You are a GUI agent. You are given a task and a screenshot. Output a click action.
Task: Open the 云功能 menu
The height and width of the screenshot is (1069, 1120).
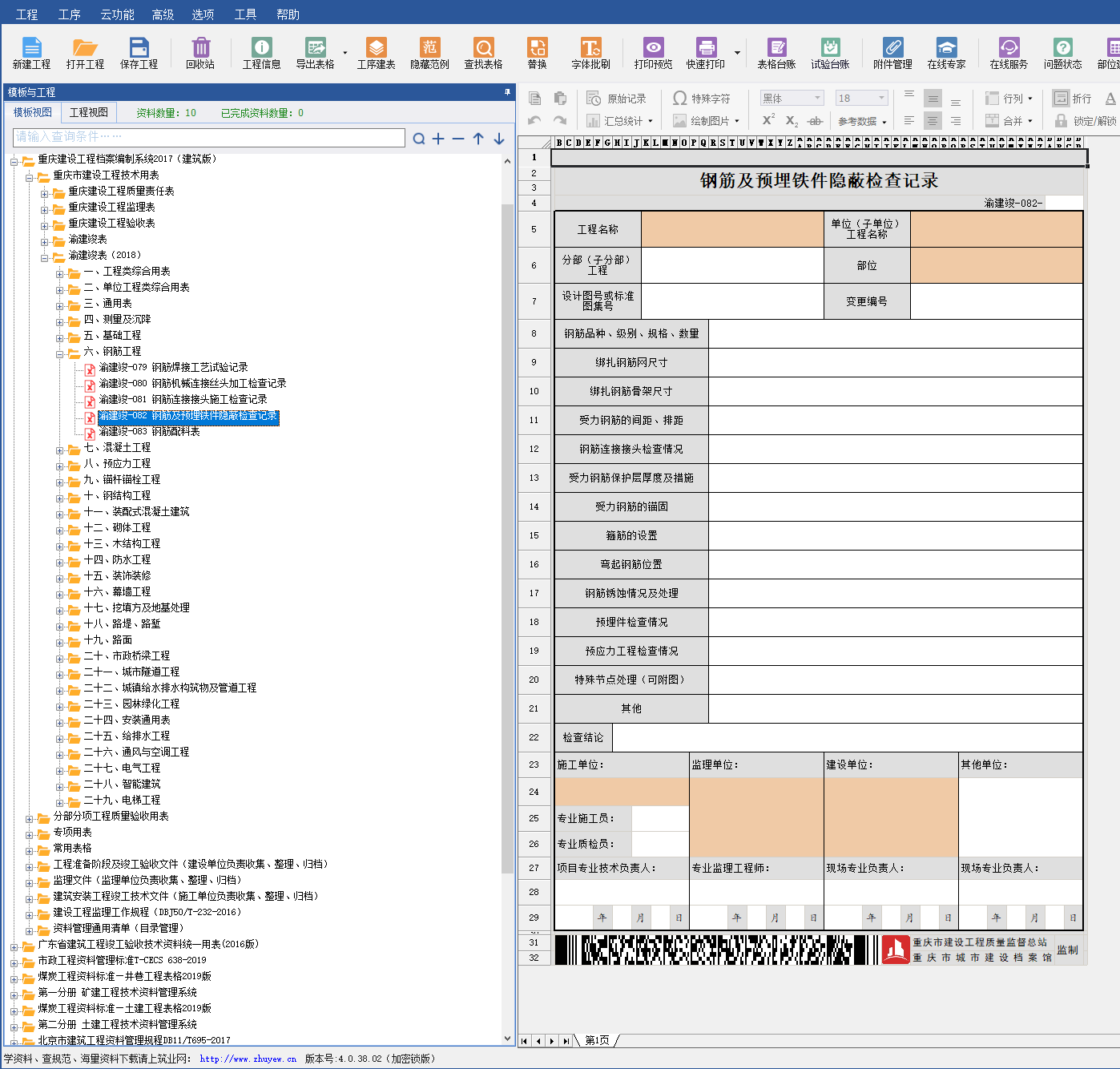point(117,14)
